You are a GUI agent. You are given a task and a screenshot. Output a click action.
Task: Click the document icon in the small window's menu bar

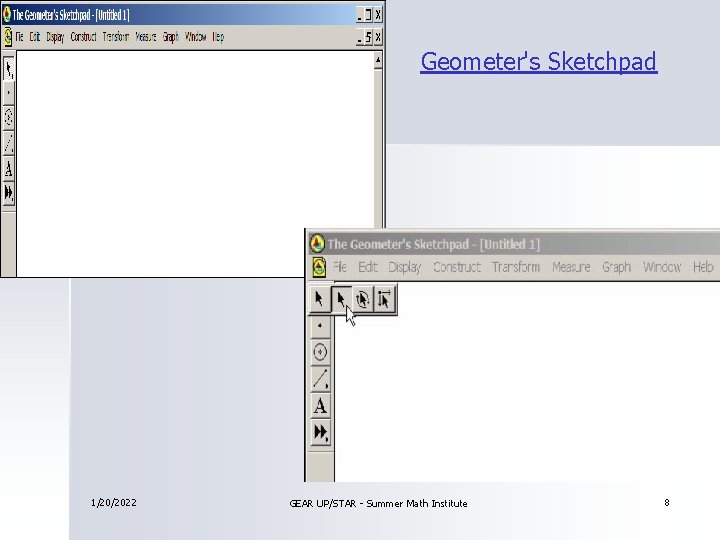(x=7, y=37)
